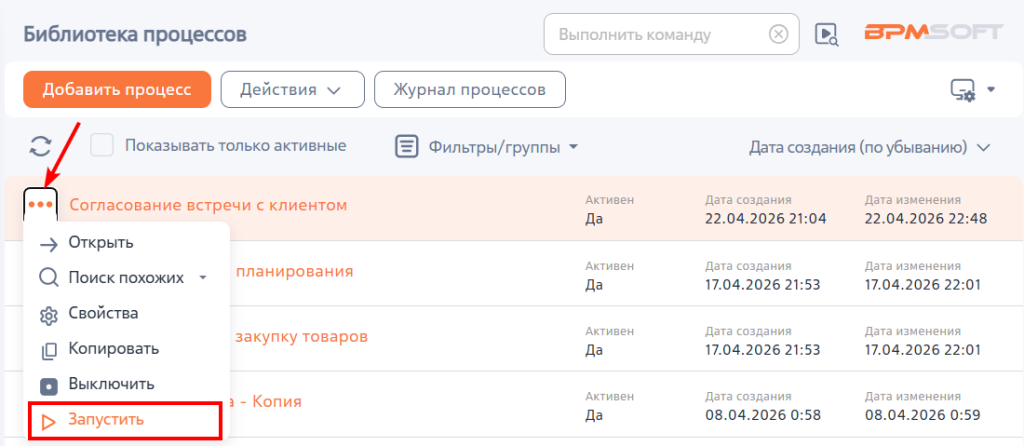Open process 'Согласование встречи с клиентом'
This screenshot has height=446, width=1024.
pos(208,205)
